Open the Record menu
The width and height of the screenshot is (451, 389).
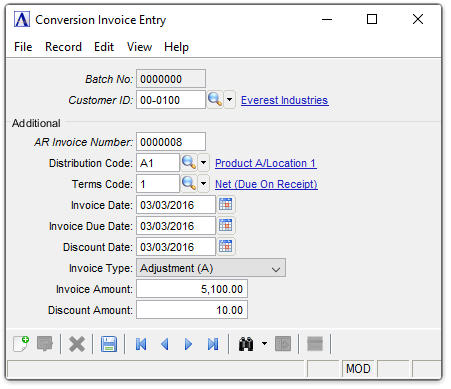coord(63,47)
